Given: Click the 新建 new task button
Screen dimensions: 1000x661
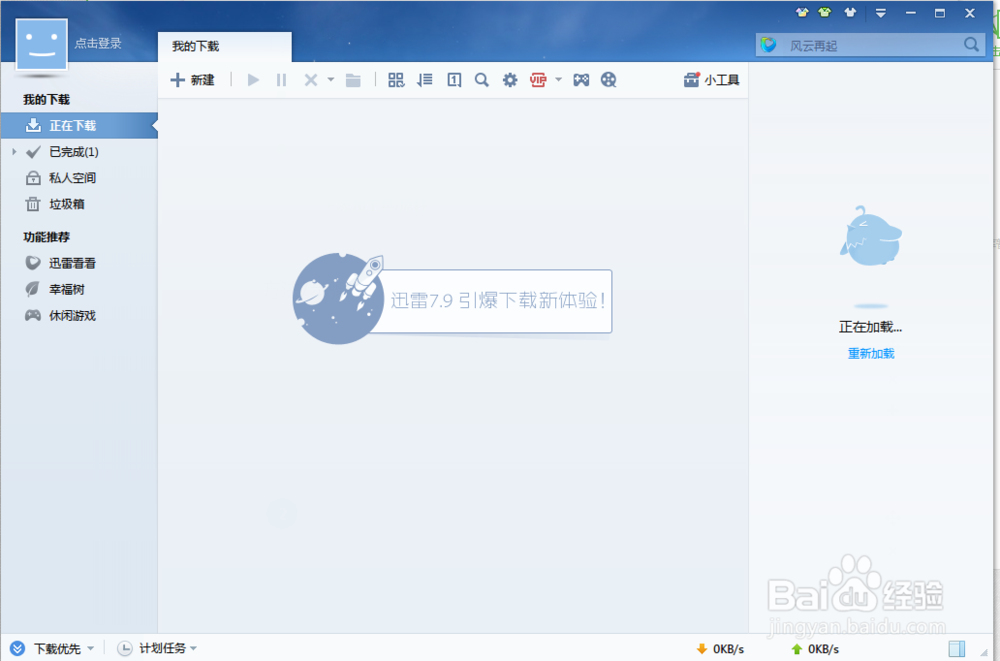Looking at the screenshot, I should click(x=192, y=80).
